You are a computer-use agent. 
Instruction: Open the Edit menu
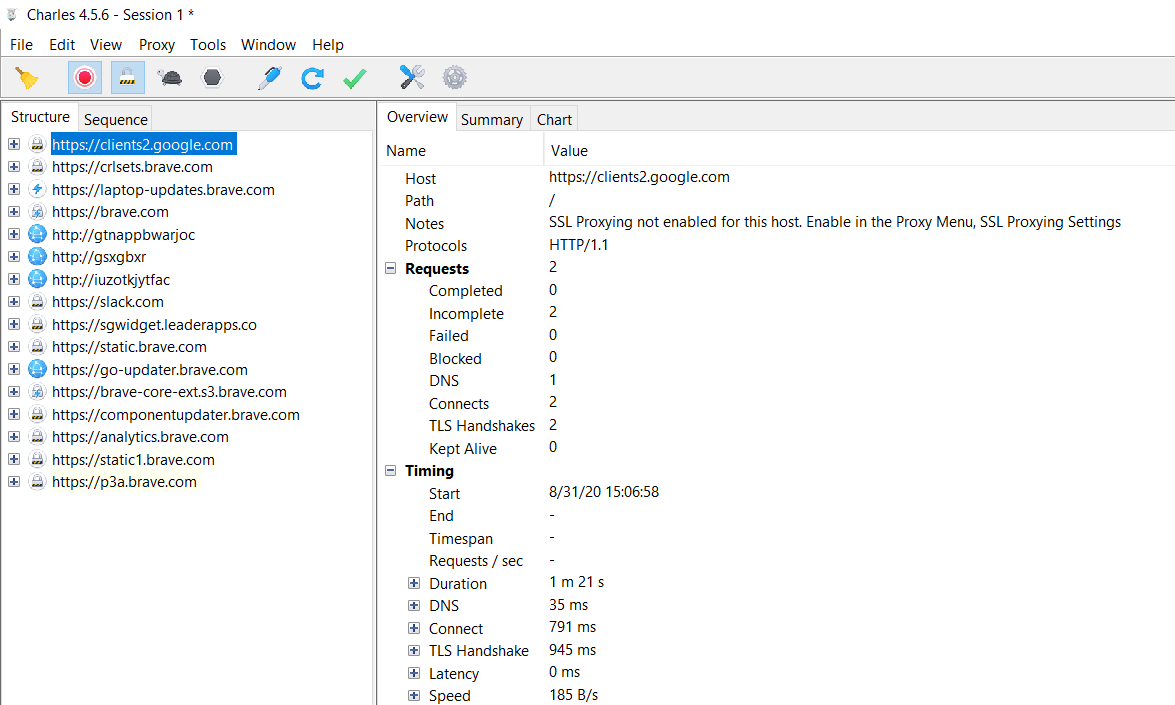pyautogui.click(x=62, y=45)
